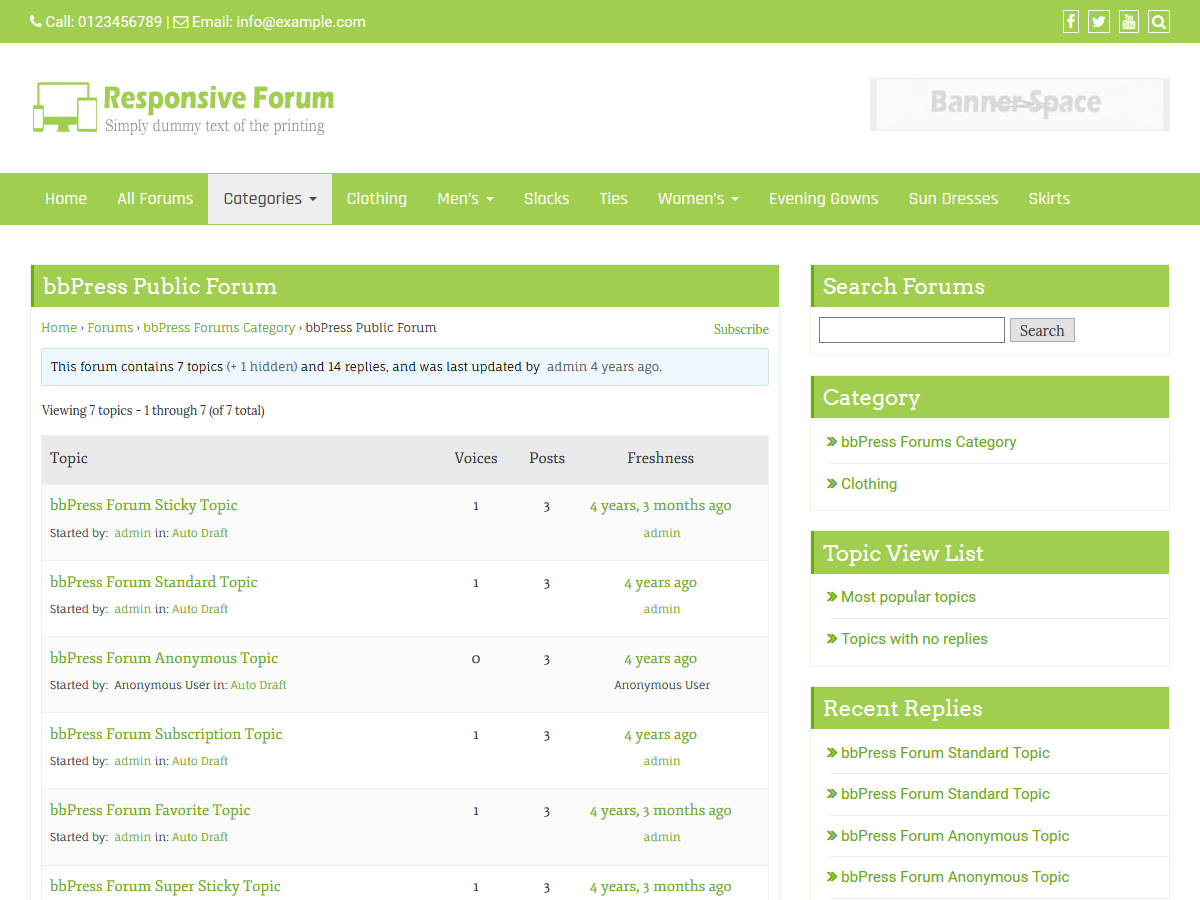Viewport: 1200px width, 900px height.
Task: Open second Standard Topic recent reply
Action: (945, 794)
